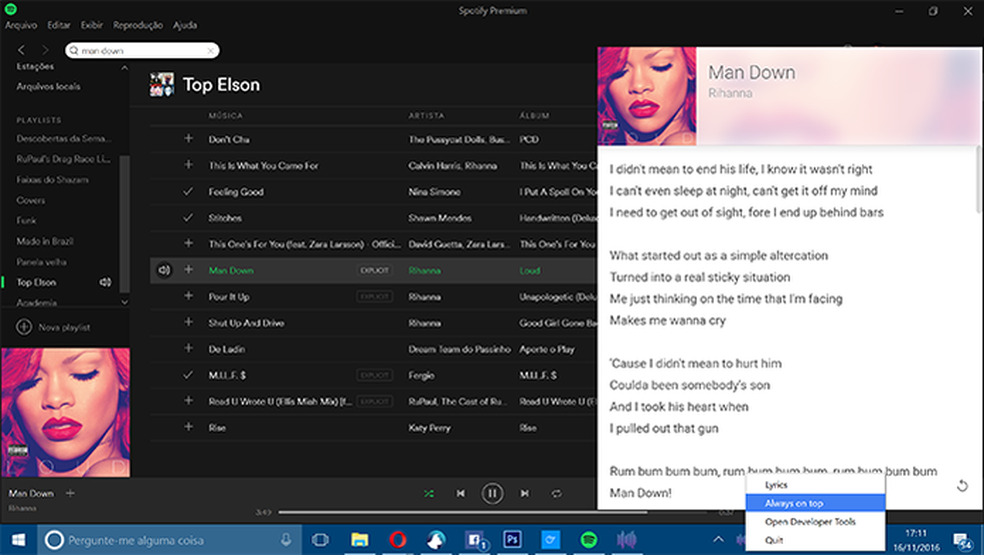Image resolution: width=984 pixels, height=555 pixels.
Task: Click speaker icon on Man Down row
Action: [164, 270]
